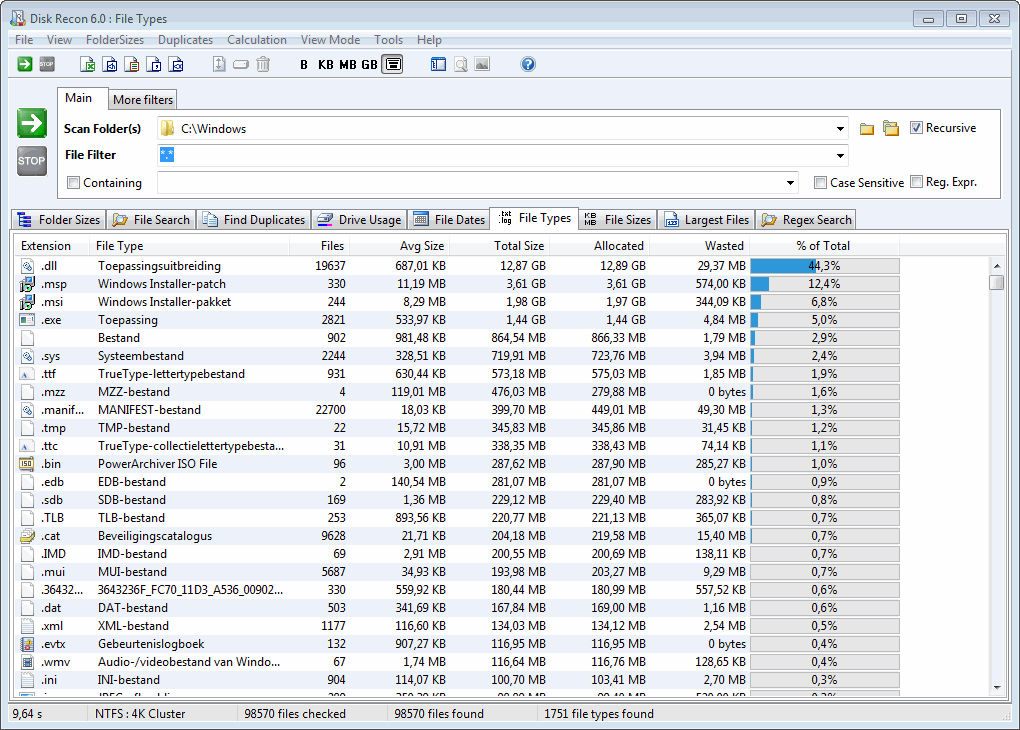Show sizes in bytes (B)
Viewport: 1020px width, 730px height.
(x=304, y=64)
